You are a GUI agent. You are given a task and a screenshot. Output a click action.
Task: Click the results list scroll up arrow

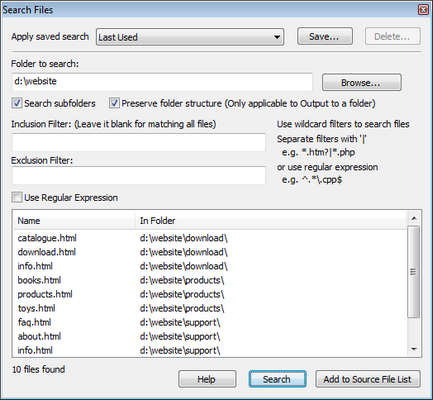click(414, 218)
